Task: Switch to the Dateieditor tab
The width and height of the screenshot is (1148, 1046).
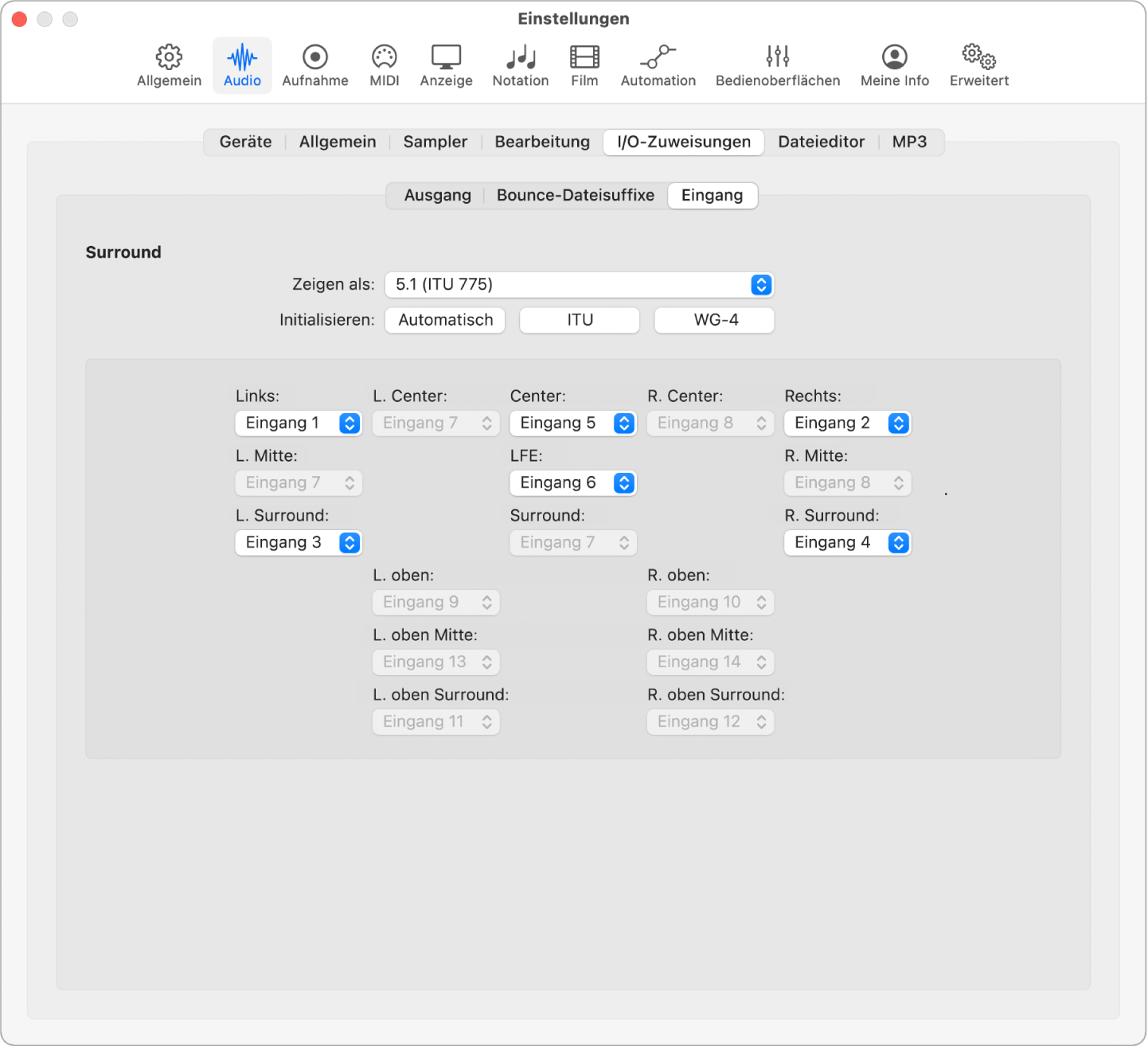Action: click(x=822, y=142)
